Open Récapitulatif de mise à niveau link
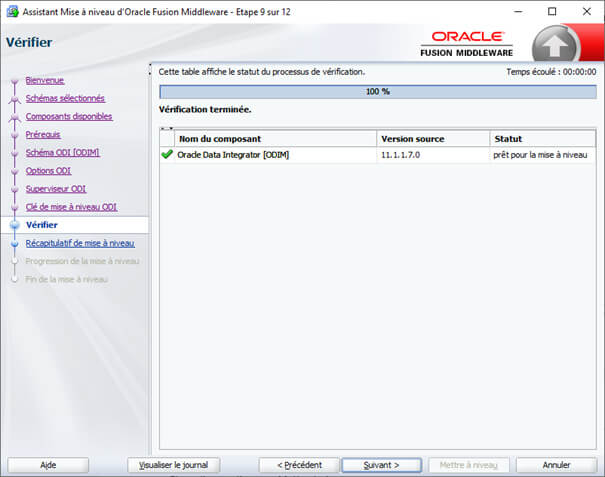This screenshot has width=605, height=477. [x=80, y=243]
